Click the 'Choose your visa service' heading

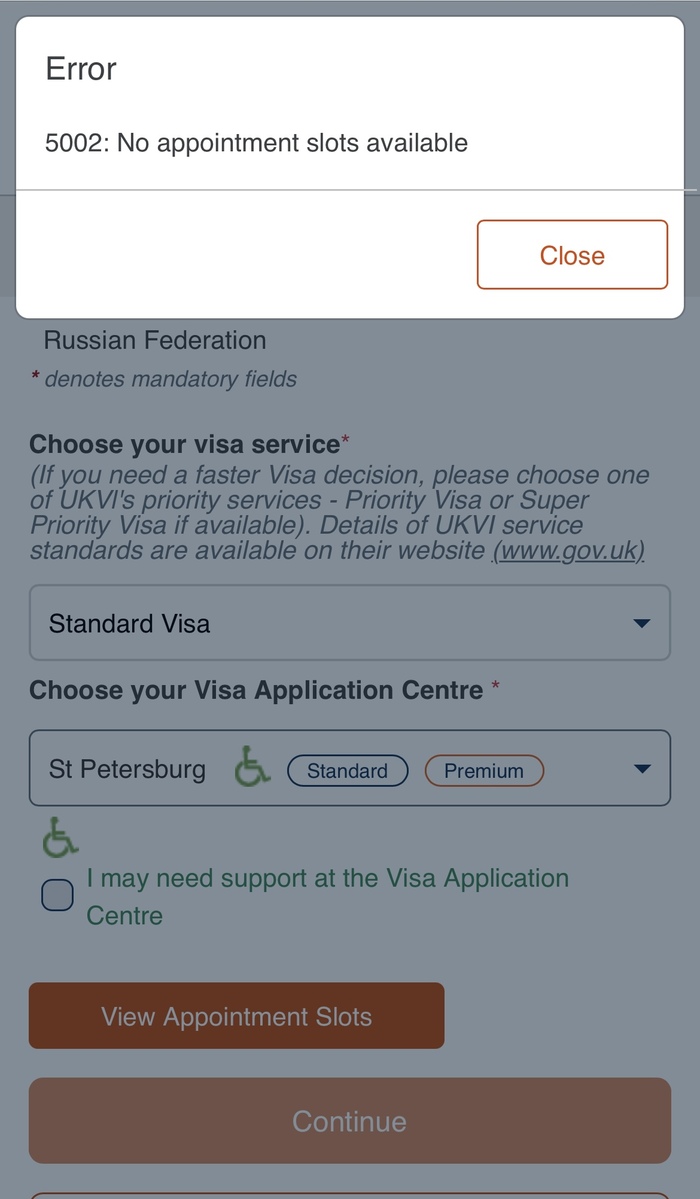click(185, 444)
